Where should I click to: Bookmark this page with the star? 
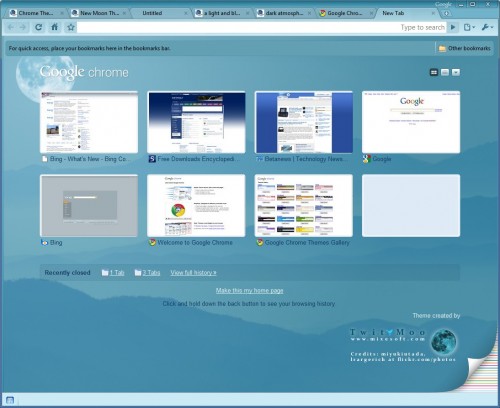coord(71,27)
